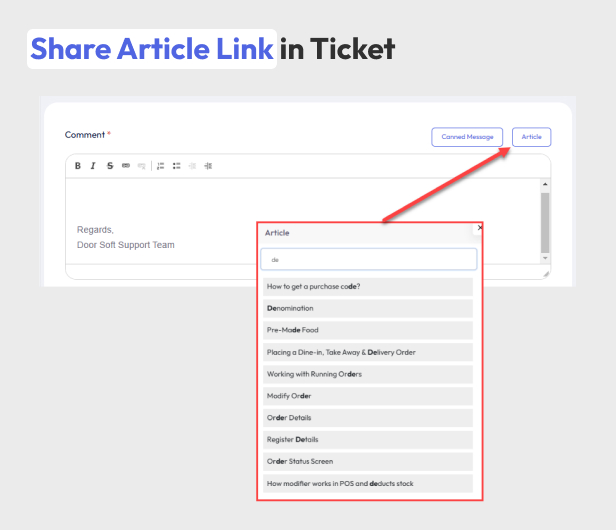Toggle bold formatting in comment editor
Screen dimensions: 616x530
[x=78, y=166]
